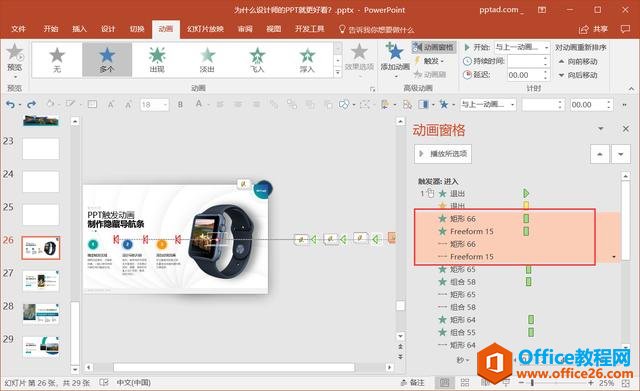The image size is (640, 391).
Task: Switch to 开始 (Home) ribbon tab
Action: [x=51, y=29]
